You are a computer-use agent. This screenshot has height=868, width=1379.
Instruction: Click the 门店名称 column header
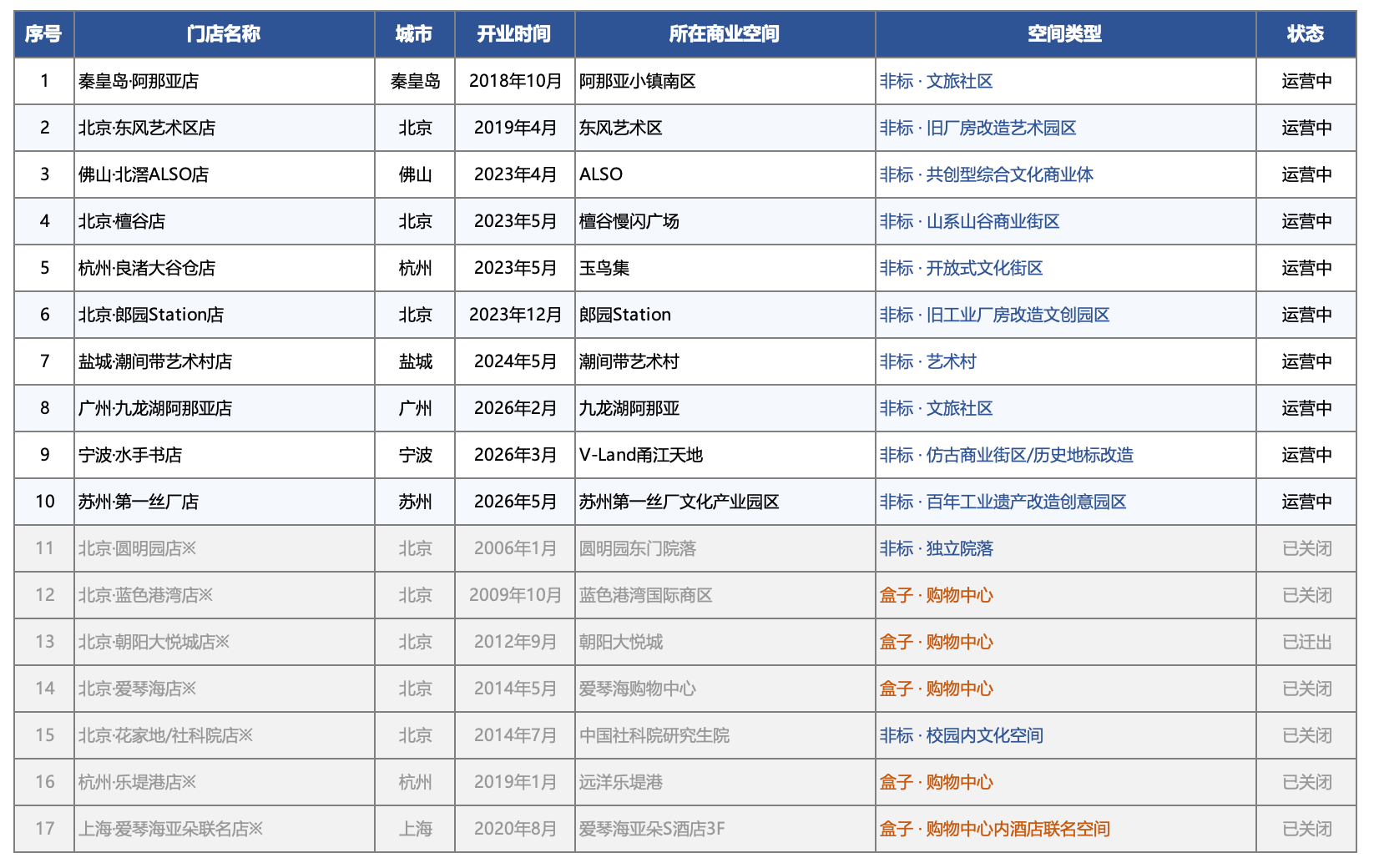coord(224,34)
